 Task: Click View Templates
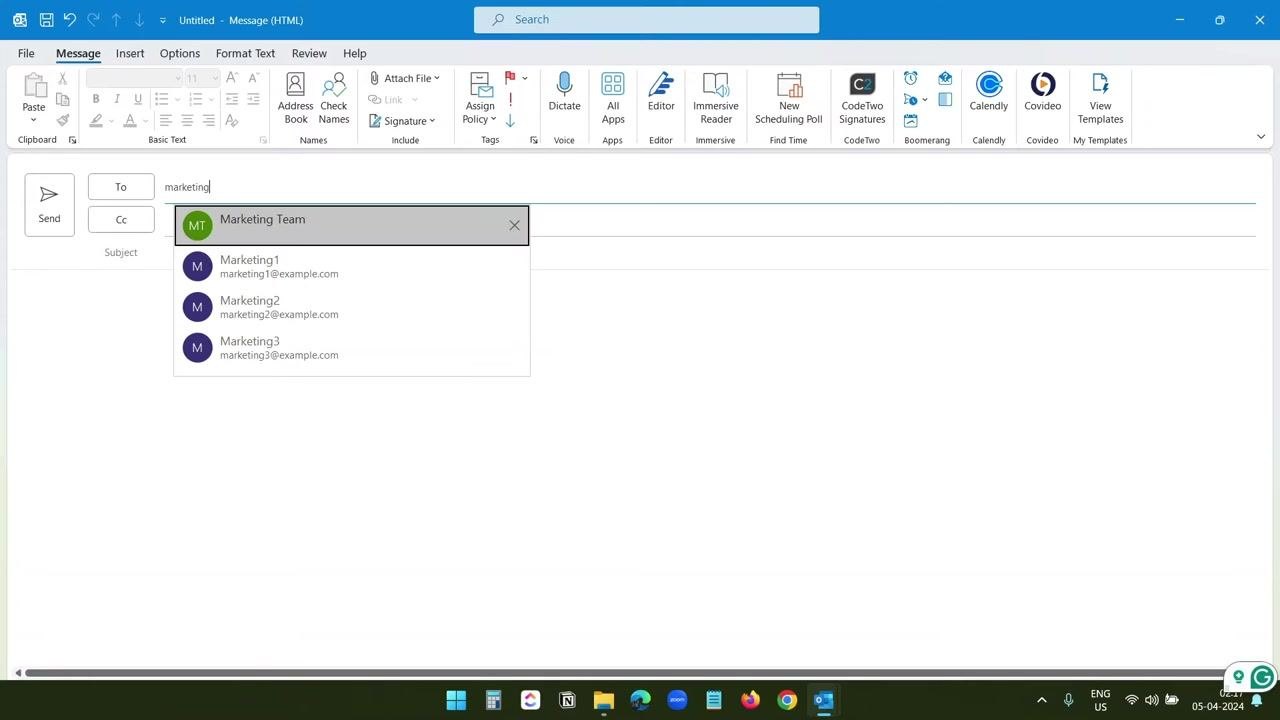coord(1100,98)
